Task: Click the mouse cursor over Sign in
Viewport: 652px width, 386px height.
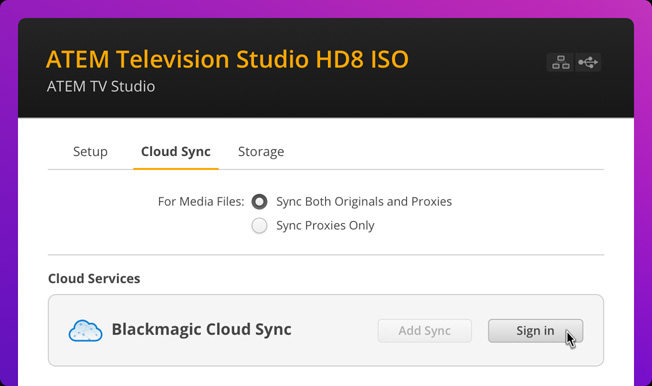Action: coord(570,339)
